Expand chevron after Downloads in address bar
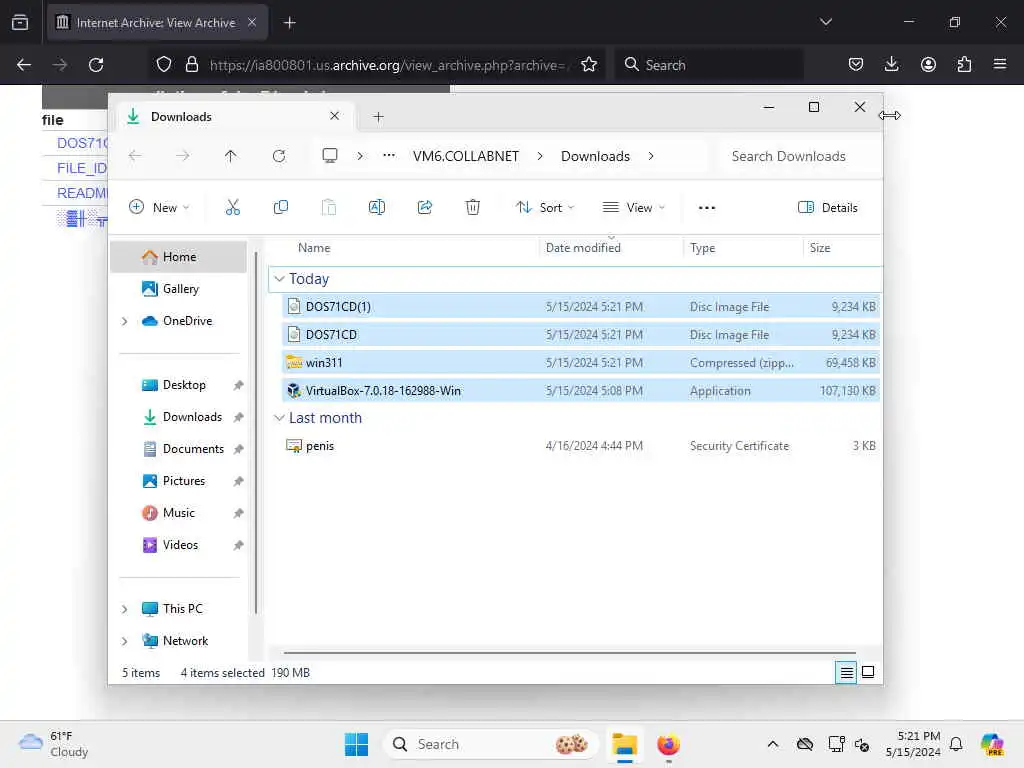 coord(650,156)
